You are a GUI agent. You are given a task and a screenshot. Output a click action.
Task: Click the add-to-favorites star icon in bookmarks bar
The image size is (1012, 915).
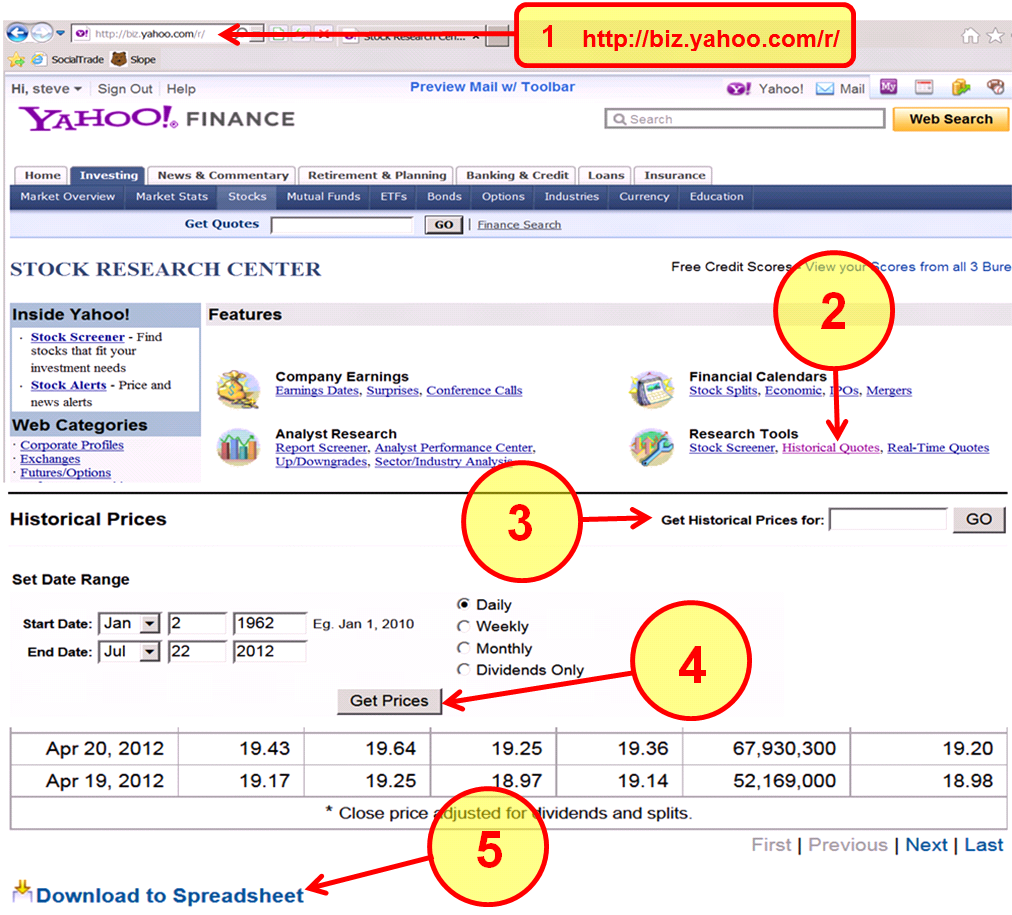click(17, 60)
